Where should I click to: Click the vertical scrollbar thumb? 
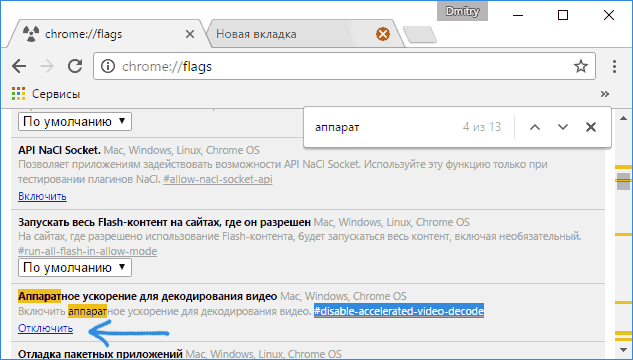point(623,181)
